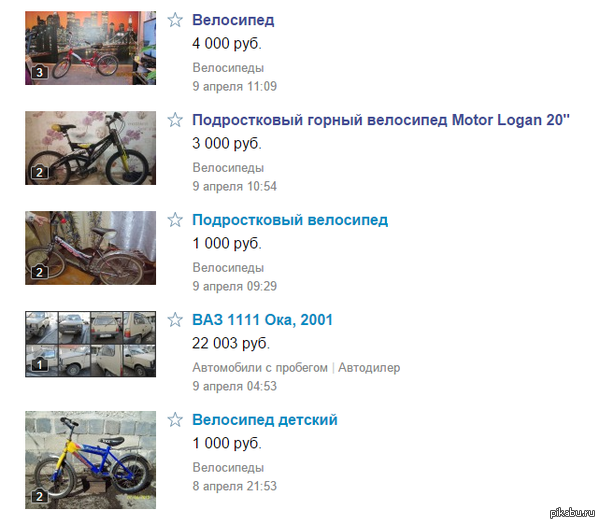Open the Подростковый велосипед listing link
The image size is (600, 524).
coord(290,220)
